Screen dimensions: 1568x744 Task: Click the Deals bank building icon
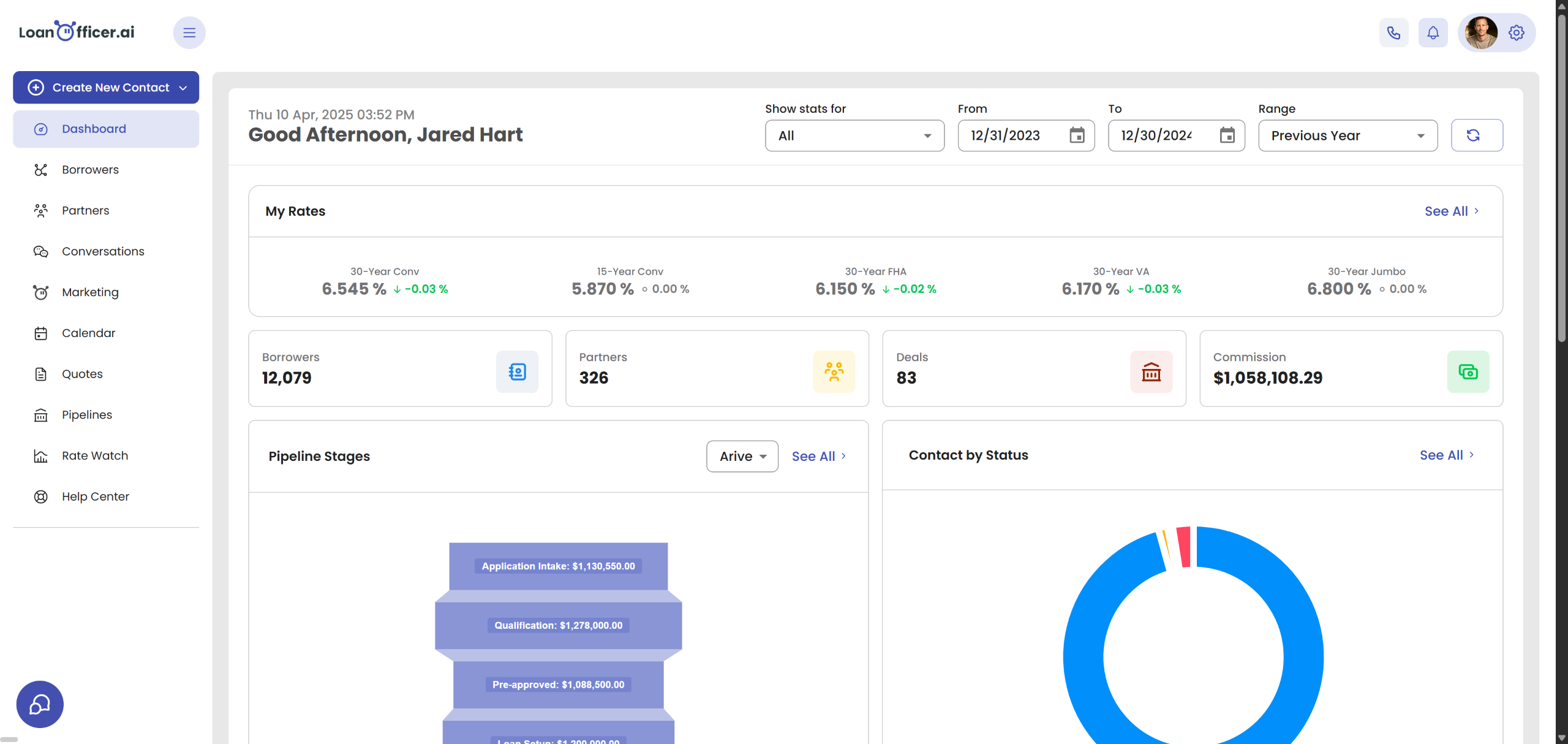click(1151, 372)
